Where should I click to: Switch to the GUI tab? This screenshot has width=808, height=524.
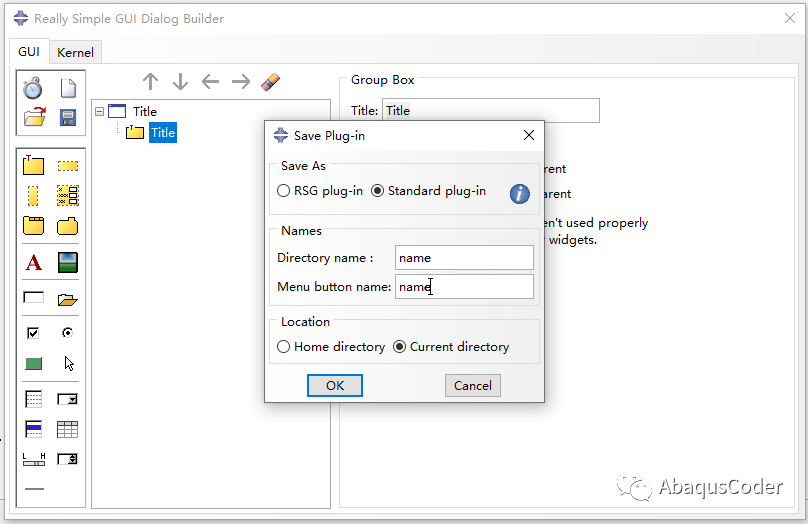(x=29, y=52)
